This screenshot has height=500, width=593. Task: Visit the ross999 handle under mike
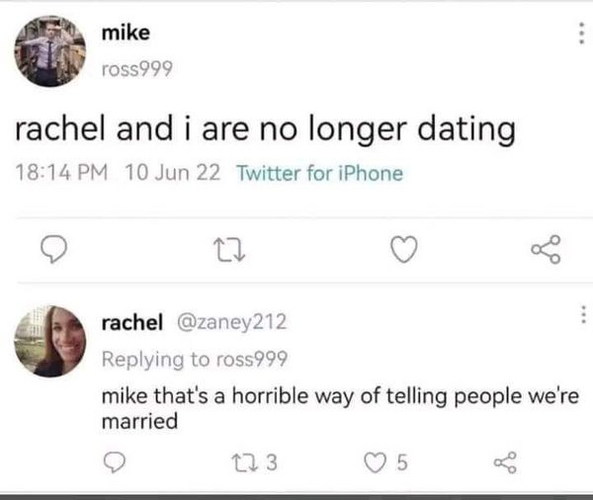137,69
